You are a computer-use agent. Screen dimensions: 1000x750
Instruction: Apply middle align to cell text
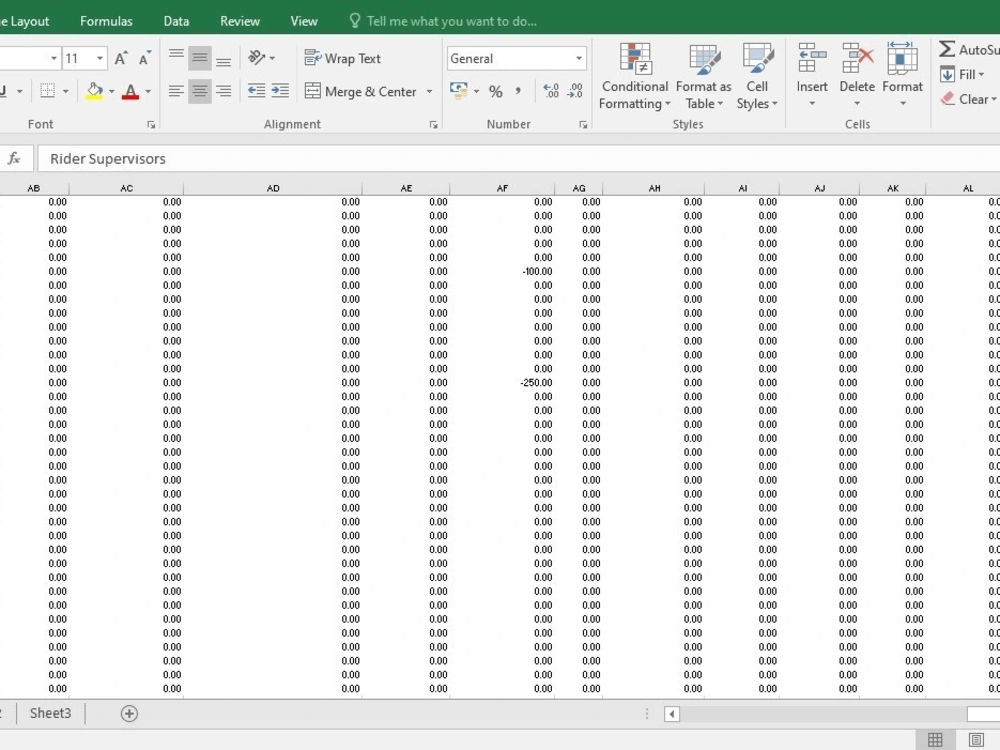click(x=200, y=59)
